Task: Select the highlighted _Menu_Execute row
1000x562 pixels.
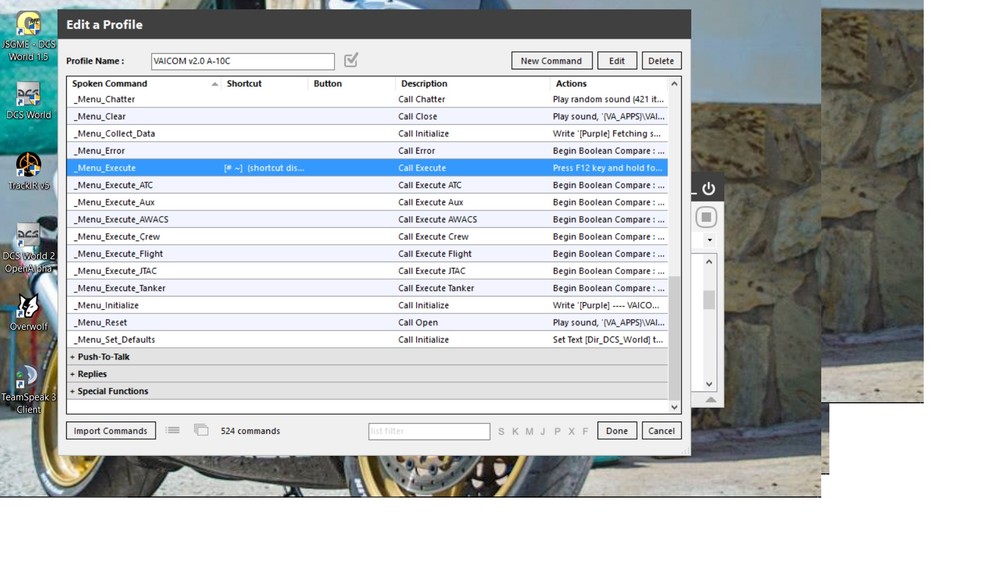Action: click(367, 168)
